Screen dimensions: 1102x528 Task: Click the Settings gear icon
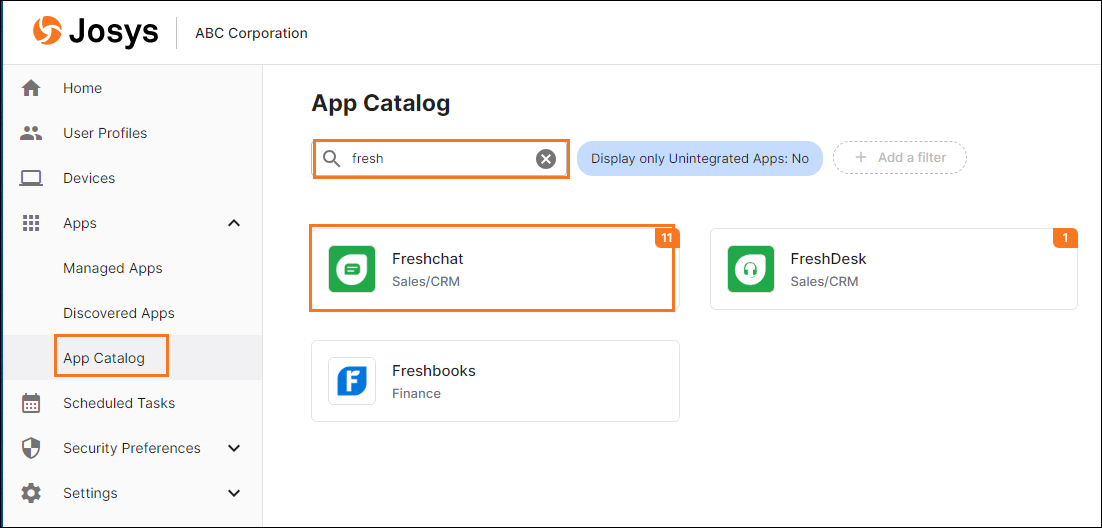pyautogui.click(x=31, y=493)
